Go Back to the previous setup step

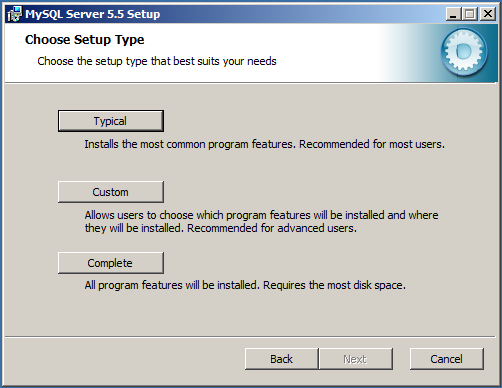tap(281, 359)
